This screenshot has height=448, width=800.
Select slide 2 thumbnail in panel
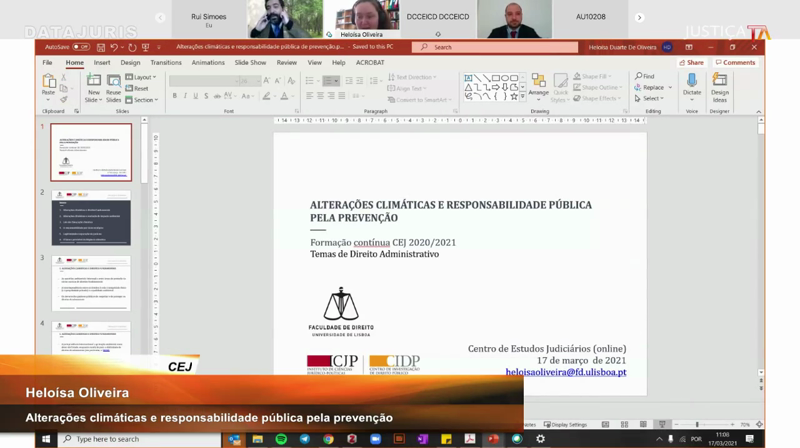(91, 217)
